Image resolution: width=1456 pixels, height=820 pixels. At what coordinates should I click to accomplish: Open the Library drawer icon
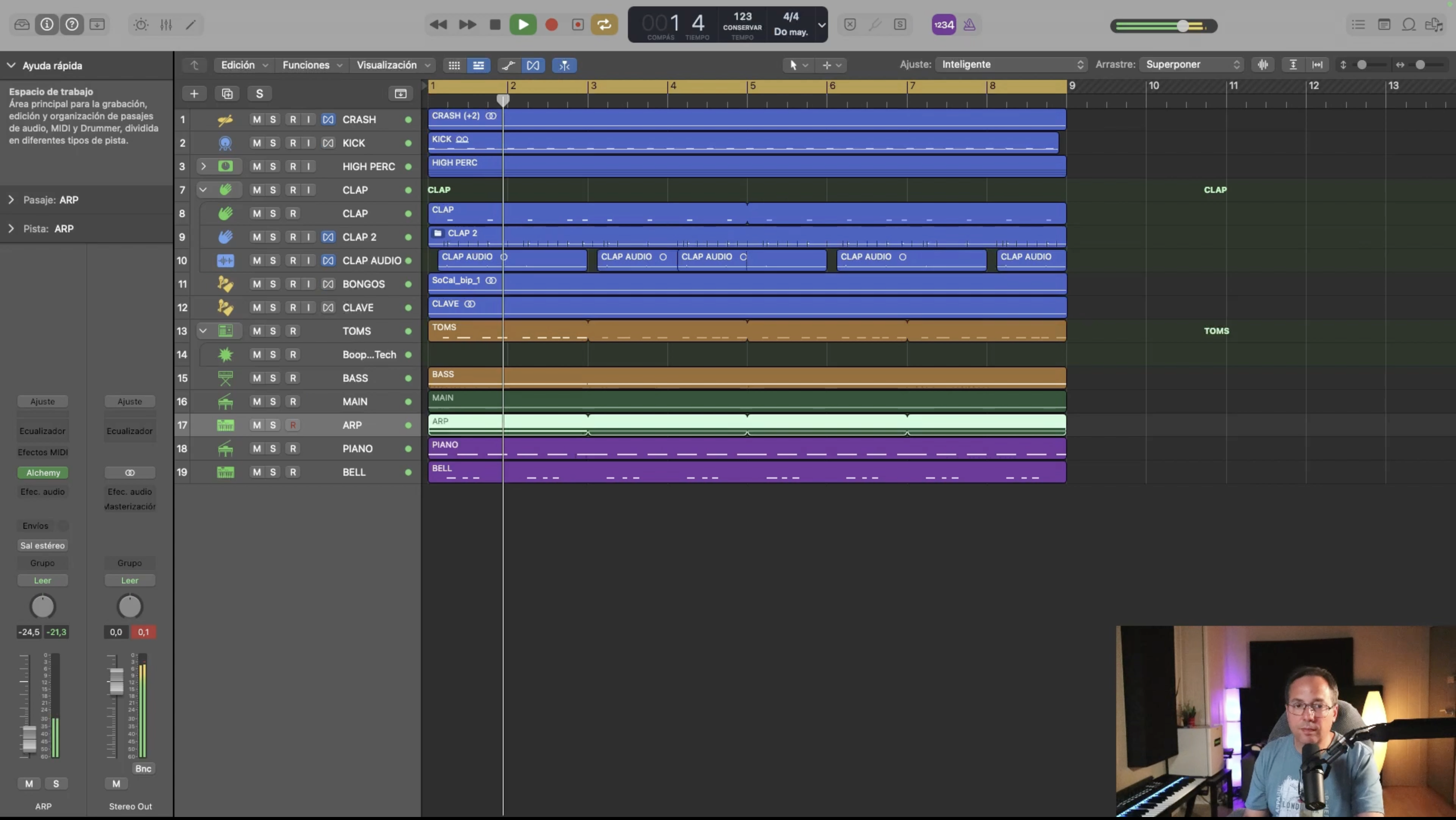21,24
